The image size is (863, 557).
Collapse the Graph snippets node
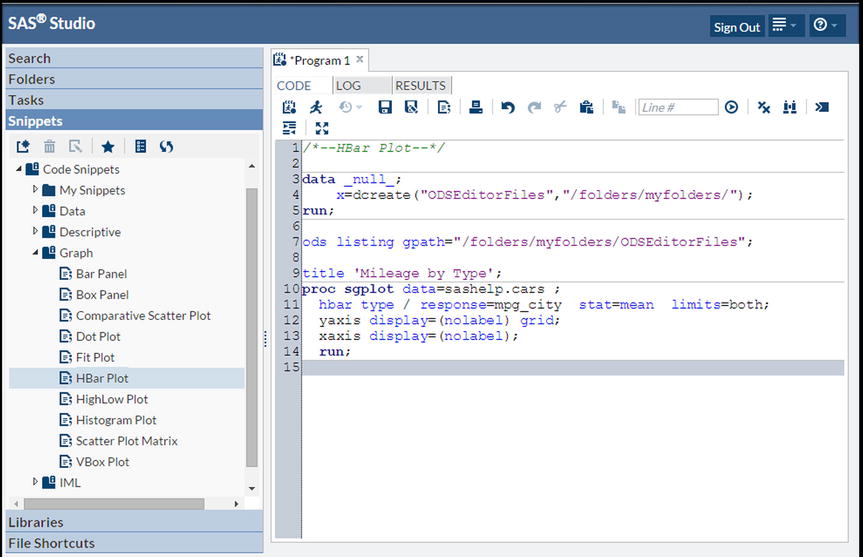[x=35, y=253]
